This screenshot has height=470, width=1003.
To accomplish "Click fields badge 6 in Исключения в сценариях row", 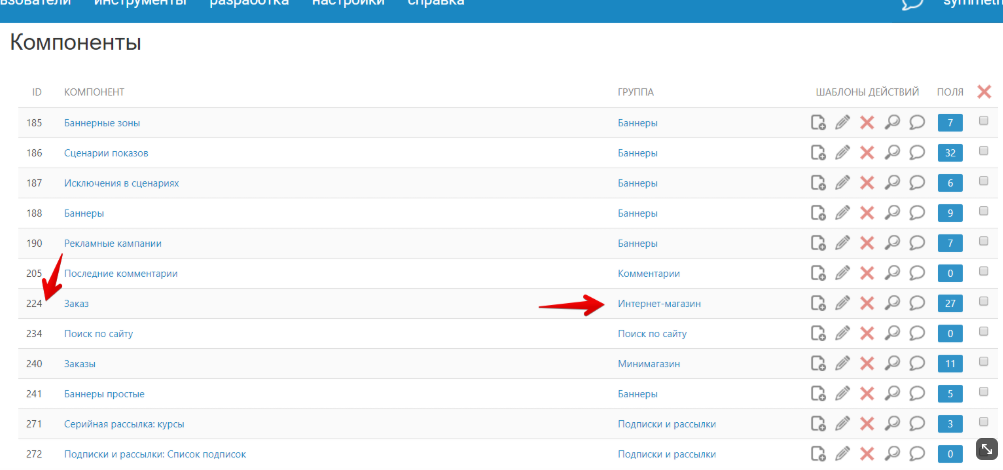I will [x=950, y=183].
